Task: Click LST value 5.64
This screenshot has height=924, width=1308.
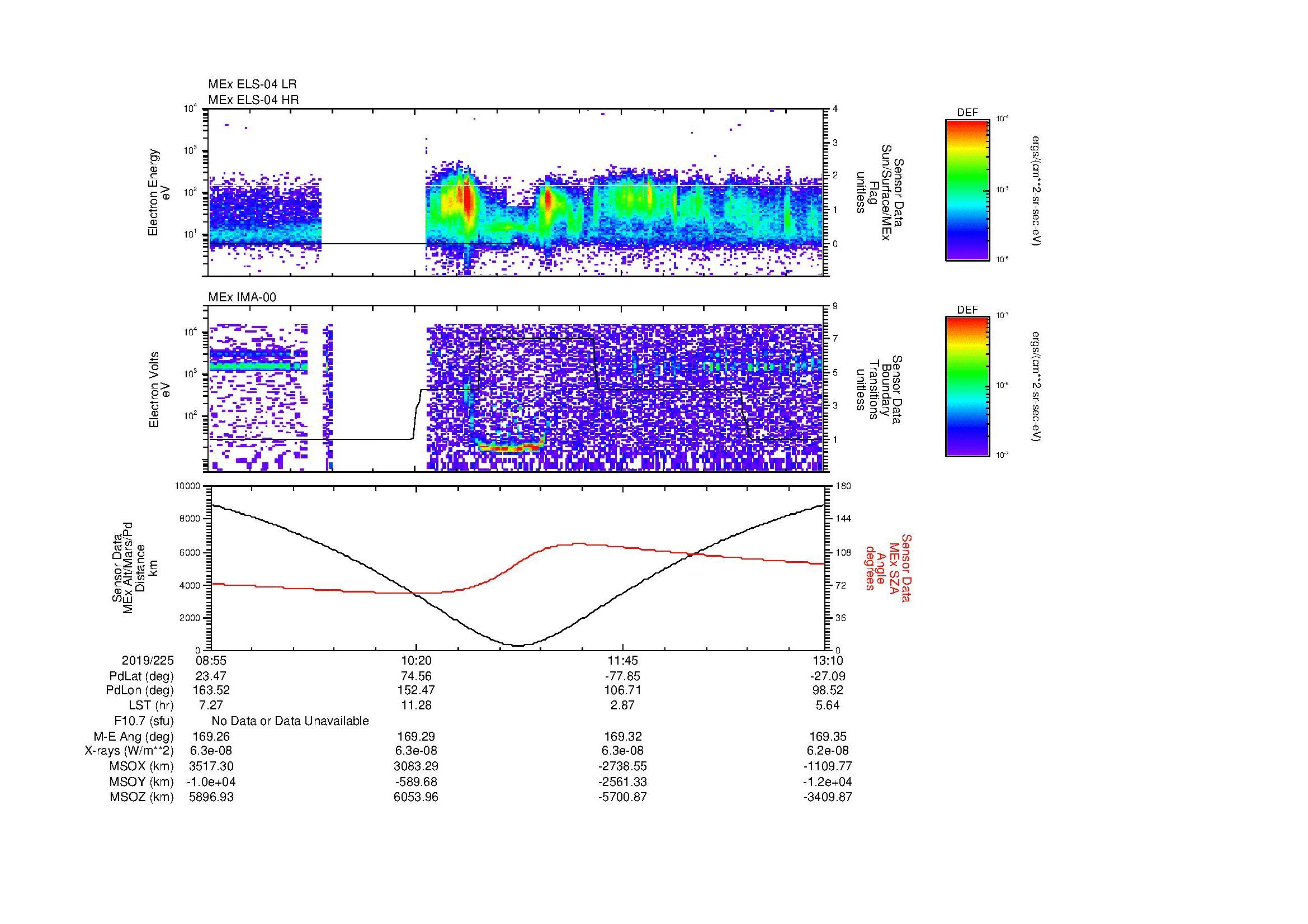Action: [x=827, y=705]
